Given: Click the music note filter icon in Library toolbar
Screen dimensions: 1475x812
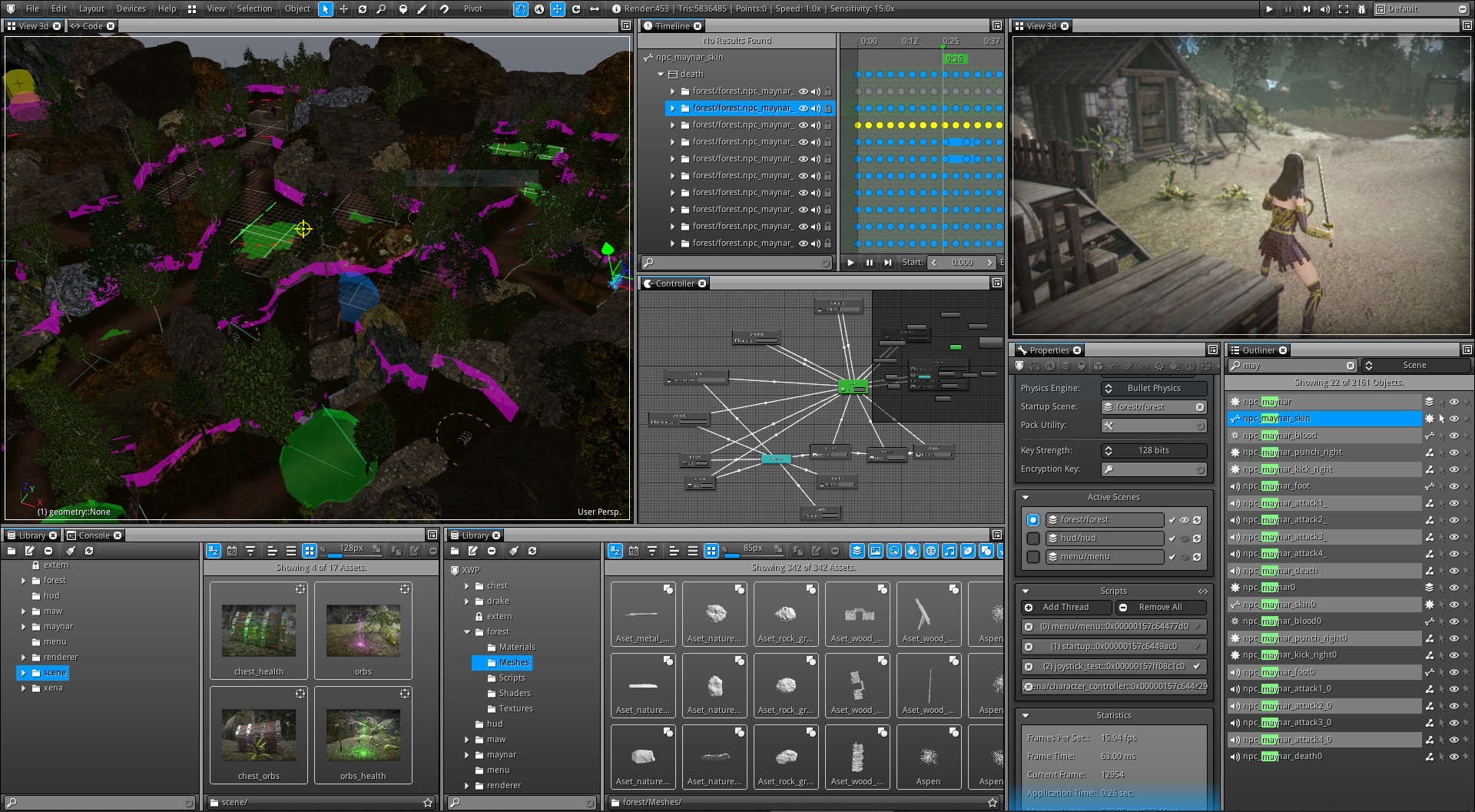Looking at the screenshot, I should pyautogui.click(x=950, y=551).
